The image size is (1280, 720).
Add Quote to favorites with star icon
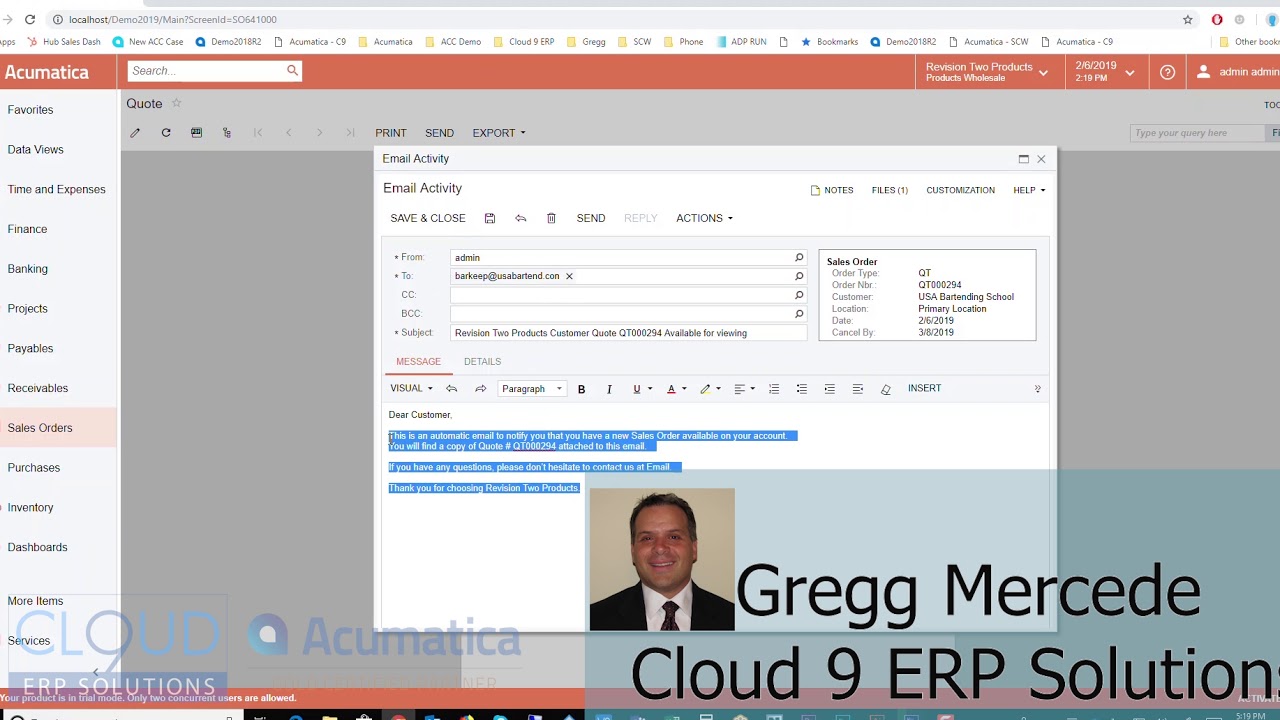pos(176,103)
